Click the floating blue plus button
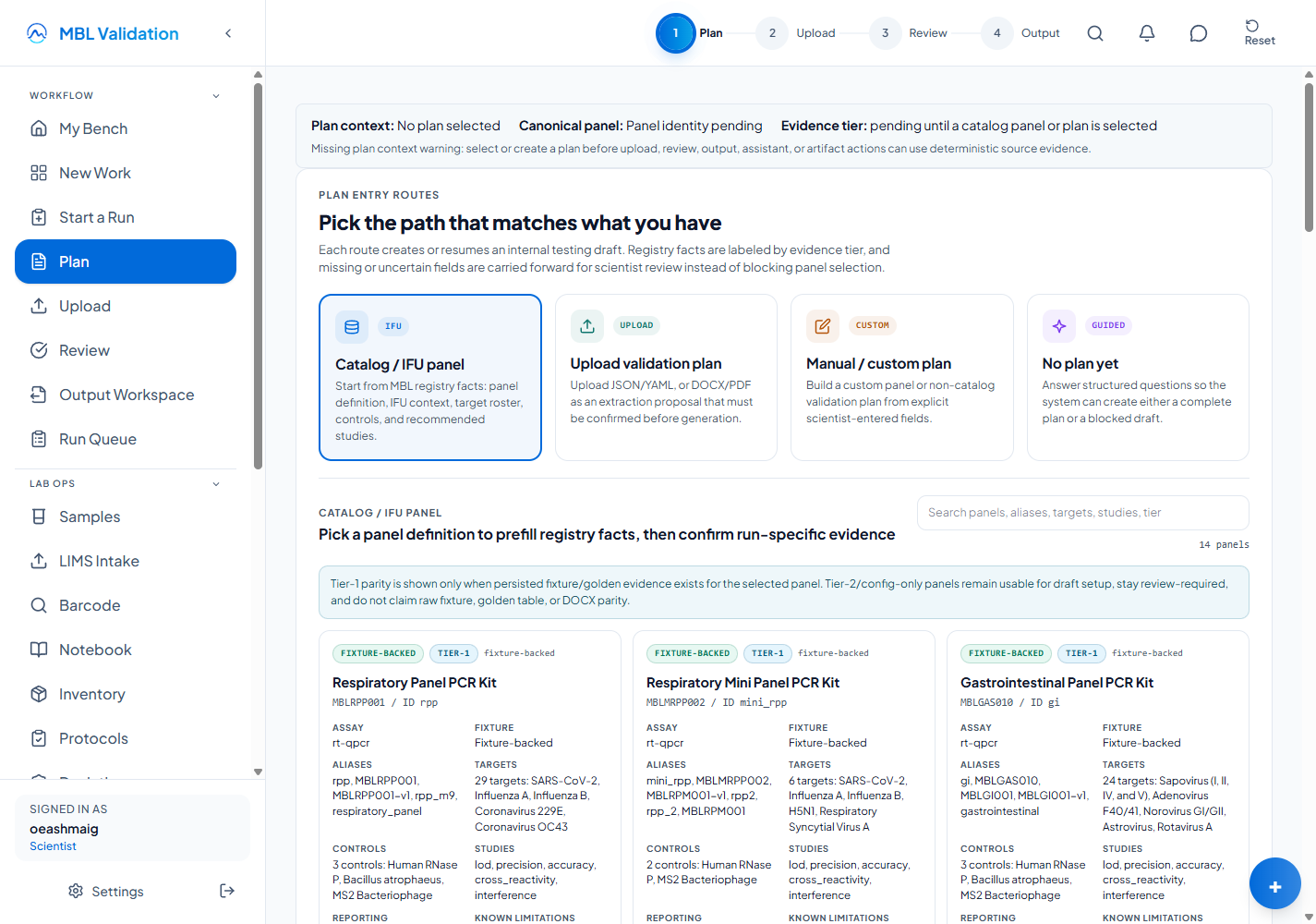The image size is (1316, 924). [1275, 883]
